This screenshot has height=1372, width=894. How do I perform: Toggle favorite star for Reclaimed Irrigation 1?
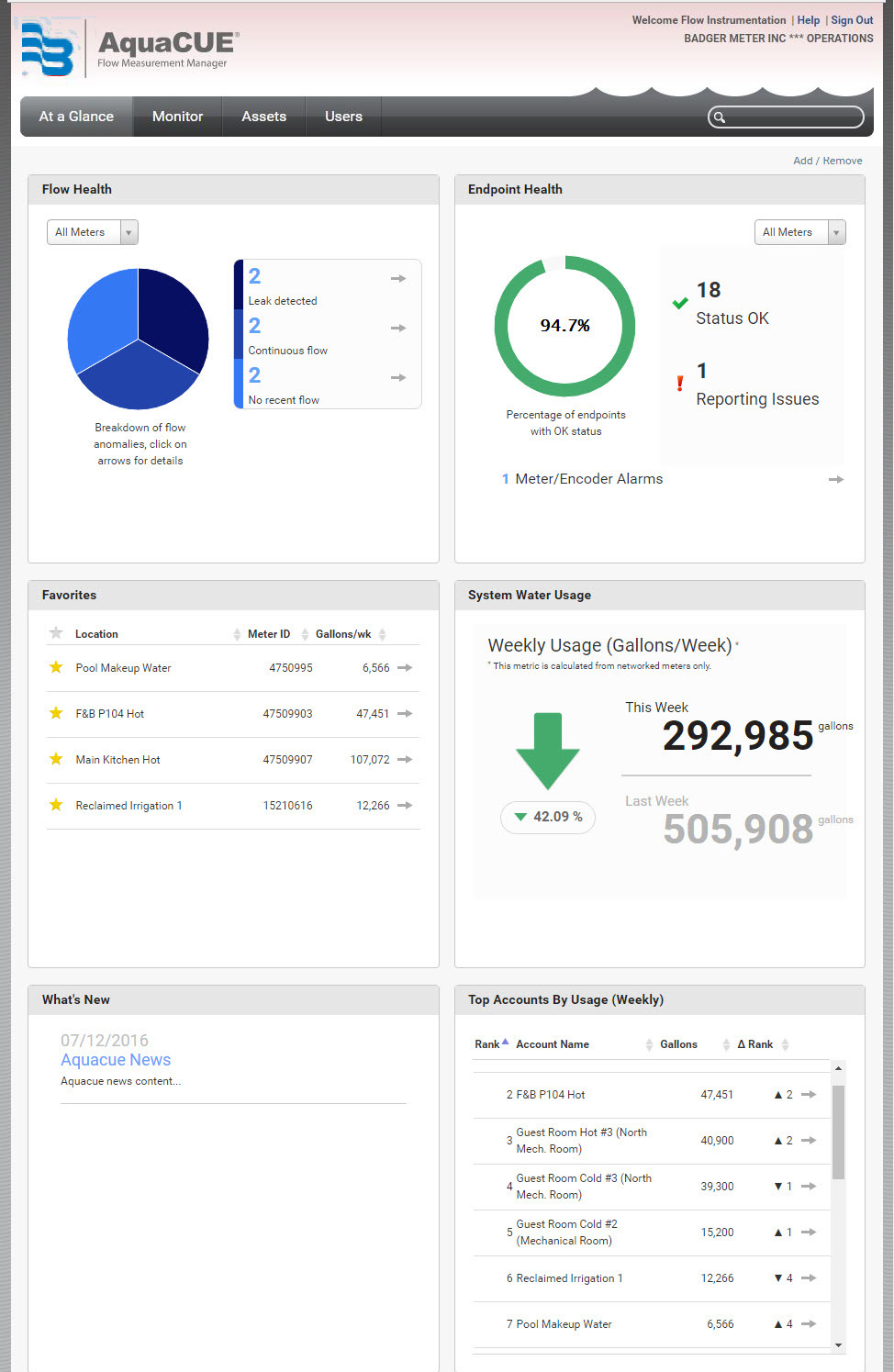(x=56, y=805)
